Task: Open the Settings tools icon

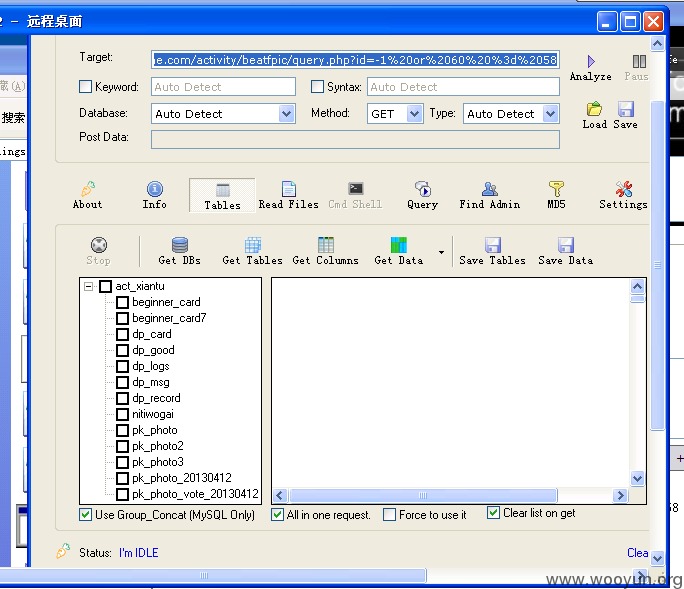Action: (623, 189)
